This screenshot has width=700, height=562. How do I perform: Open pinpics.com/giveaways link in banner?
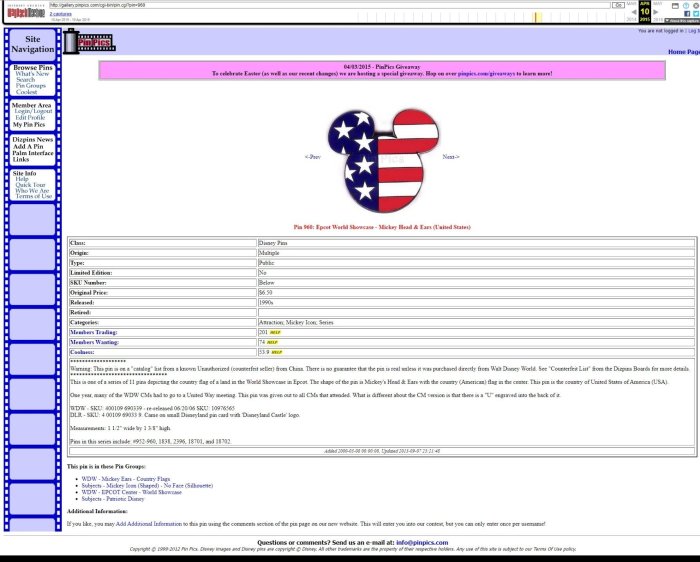click(x=486, y=74)
